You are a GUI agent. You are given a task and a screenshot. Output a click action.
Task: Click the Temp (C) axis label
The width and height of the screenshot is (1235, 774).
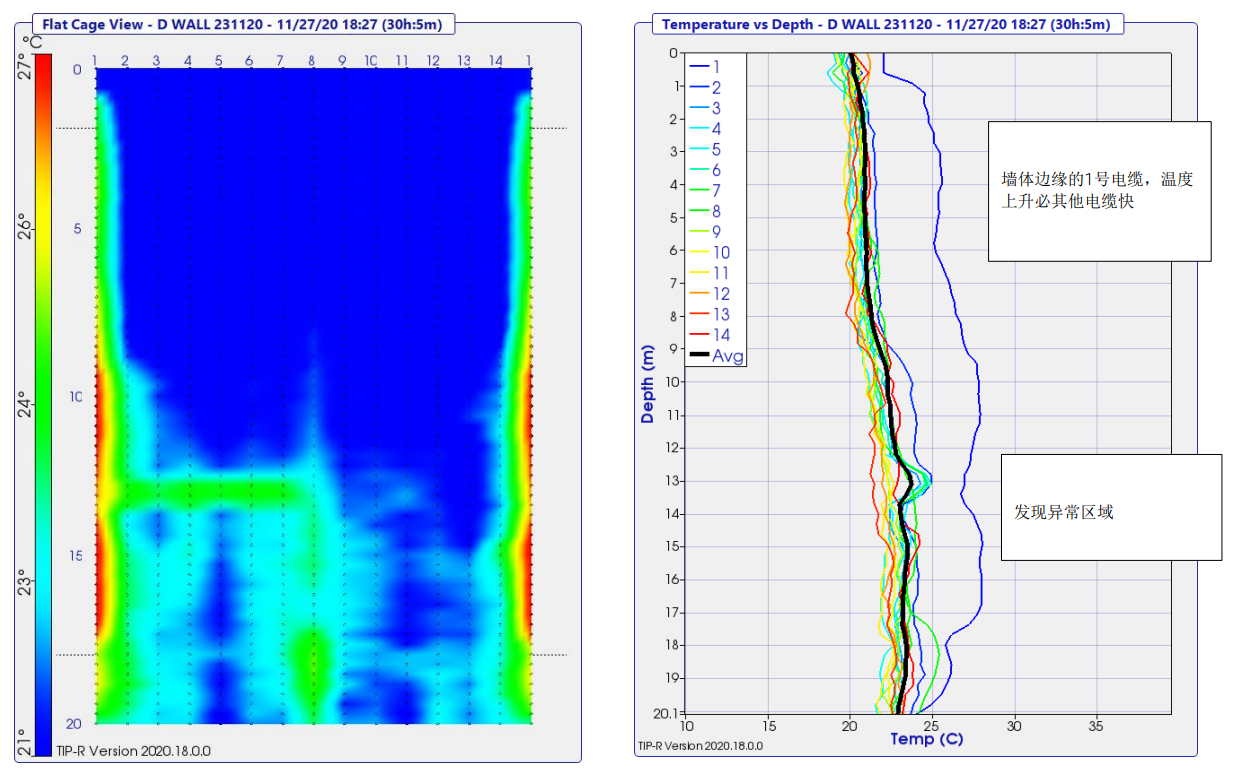[926, 739]
